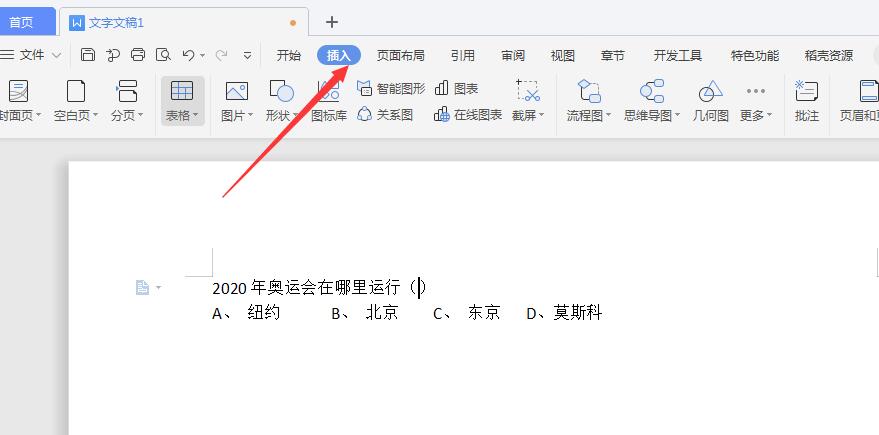
Task: Click the export-to-PDF icon beside Save
Action: (x=113, y=55)
